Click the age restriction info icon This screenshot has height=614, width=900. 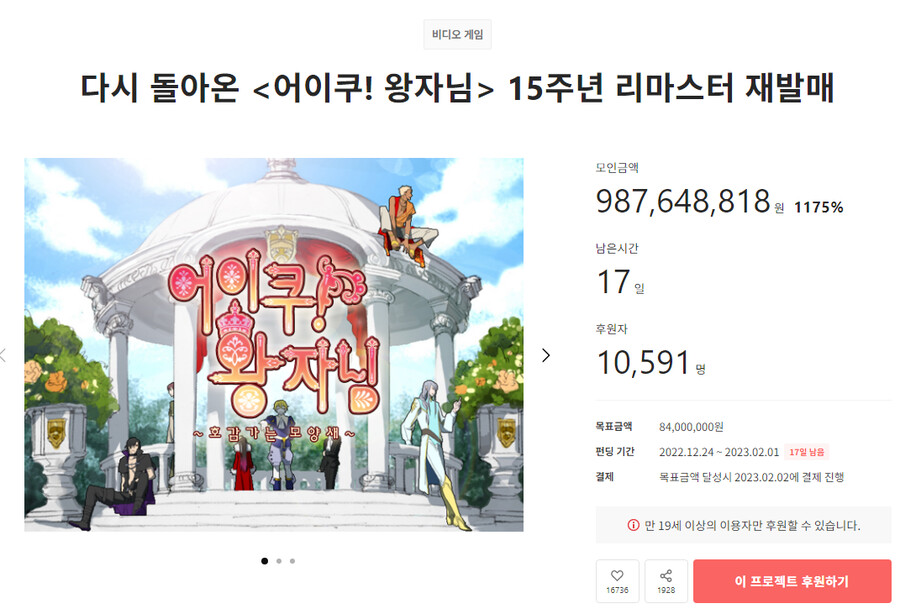pos(633,525)
